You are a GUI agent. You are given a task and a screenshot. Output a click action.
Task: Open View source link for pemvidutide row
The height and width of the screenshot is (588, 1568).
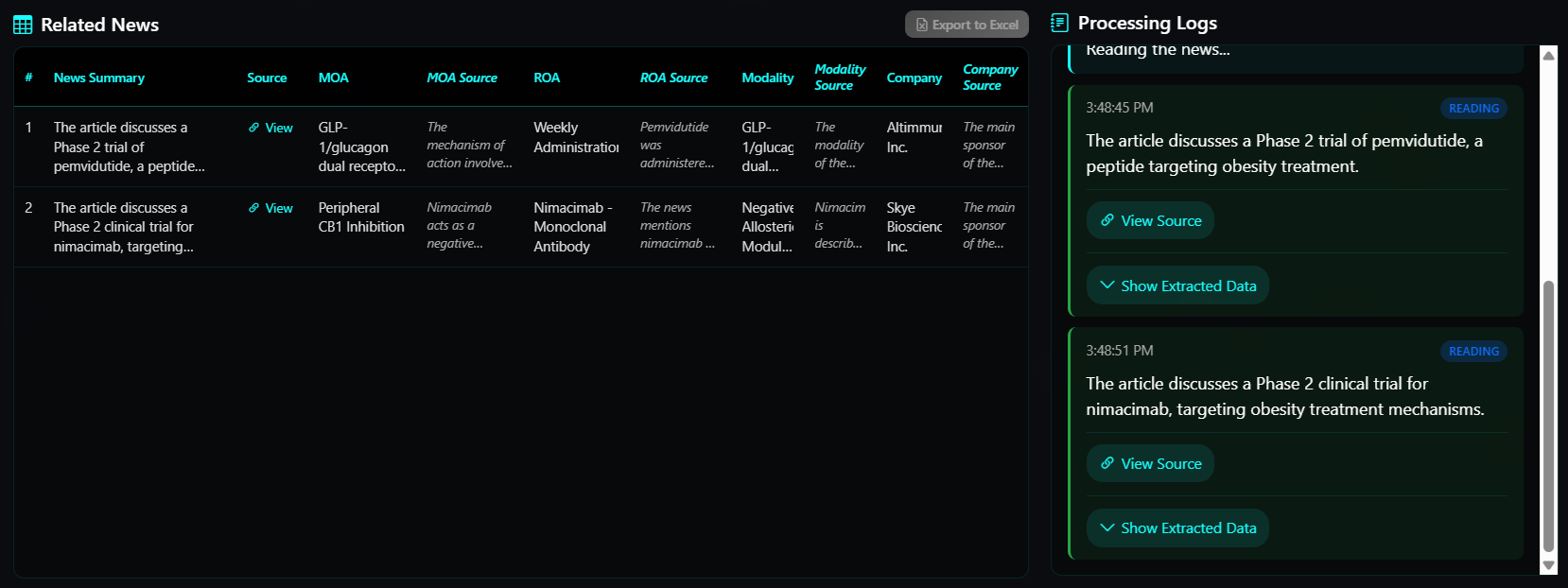click(270, 128)
